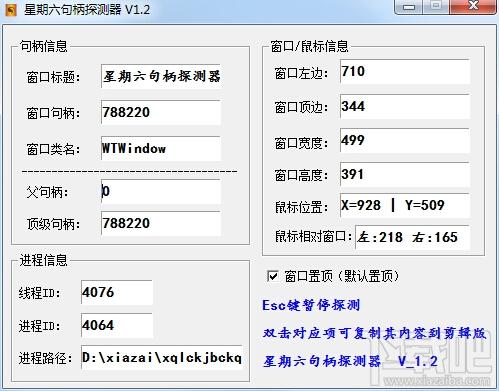The image size is (499, 391).
Task: Click the 窗口类名 field with WTWindow
Action: 161,148
